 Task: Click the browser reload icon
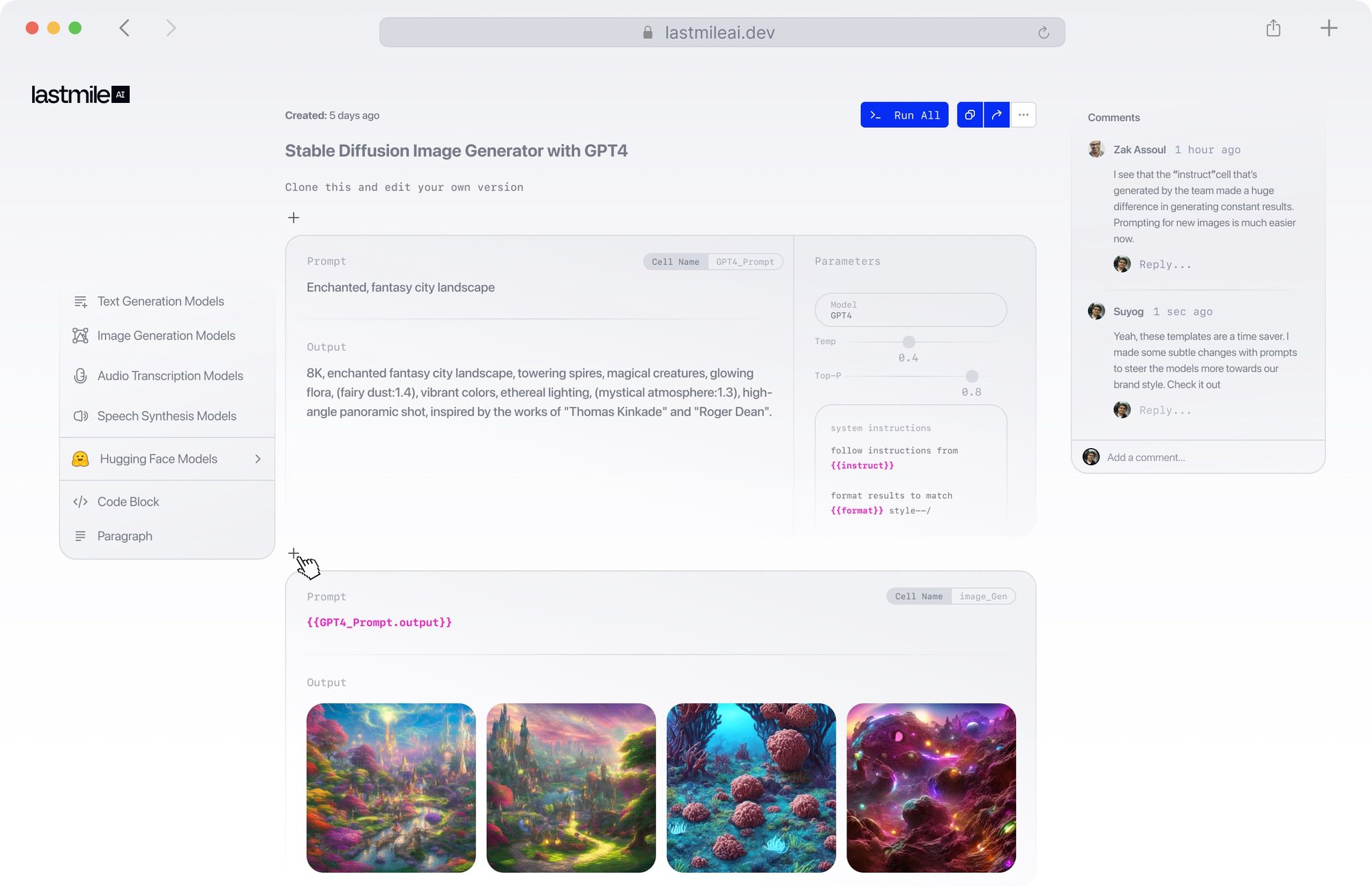1043,33
